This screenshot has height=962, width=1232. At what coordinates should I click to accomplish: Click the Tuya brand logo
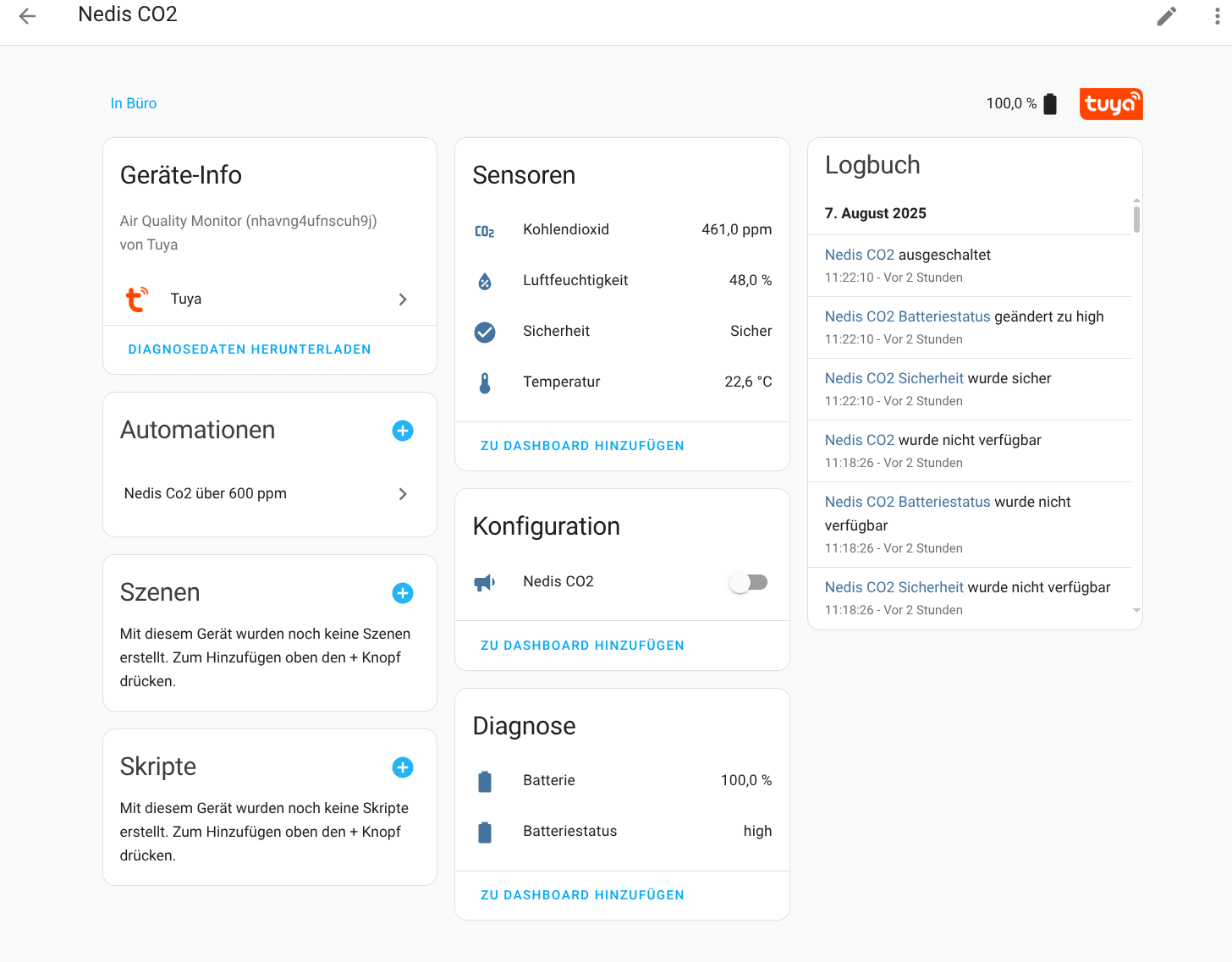point(1111,104)
